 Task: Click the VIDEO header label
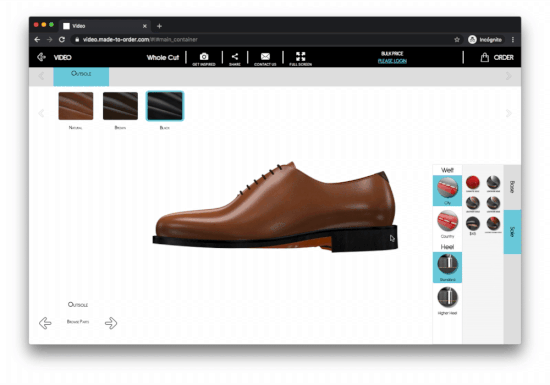tap(62, 58)
